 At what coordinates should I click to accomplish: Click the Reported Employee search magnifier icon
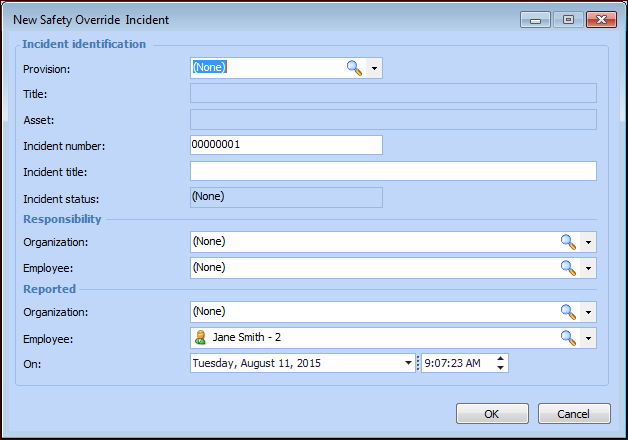pyautogui.click(x=567, y=338)
